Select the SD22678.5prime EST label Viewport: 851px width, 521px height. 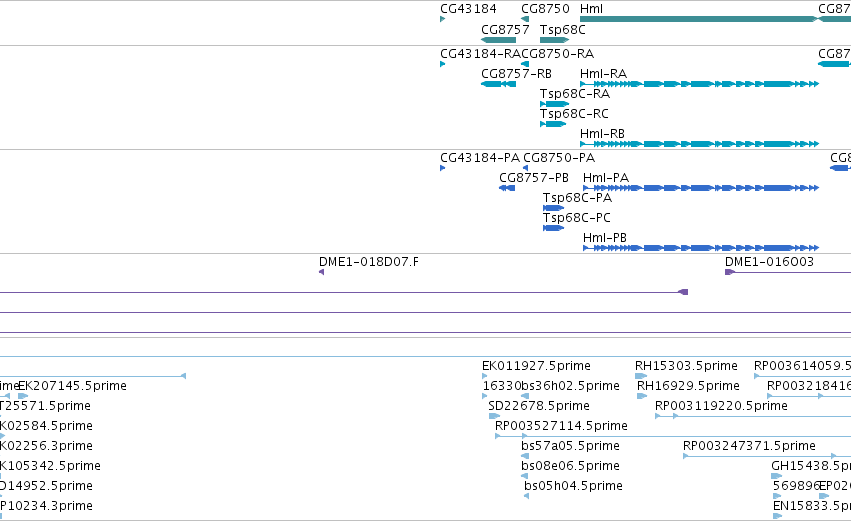click(x=539, y=406)
